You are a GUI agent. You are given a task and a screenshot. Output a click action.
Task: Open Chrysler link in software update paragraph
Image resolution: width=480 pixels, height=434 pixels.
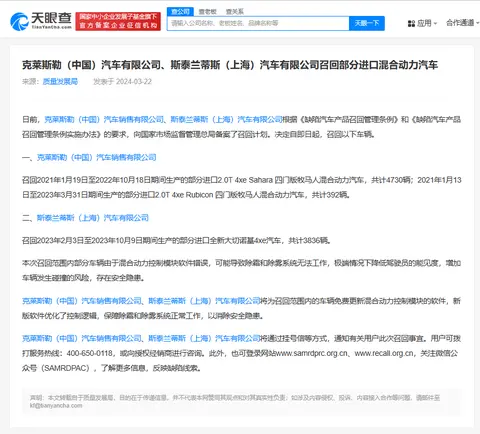click(x=82, y=301)
